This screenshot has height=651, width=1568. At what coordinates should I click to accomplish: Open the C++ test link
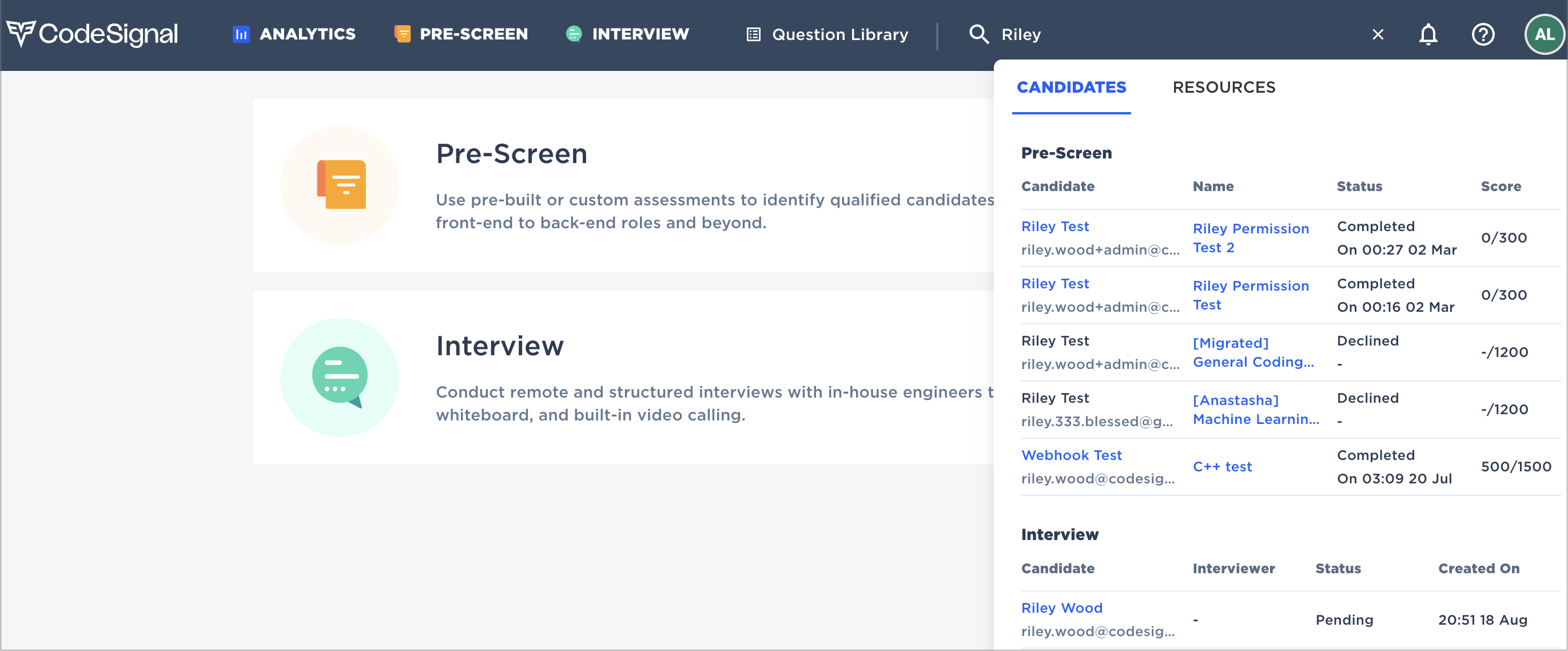pyautogui.click(x=1221, y=466)
